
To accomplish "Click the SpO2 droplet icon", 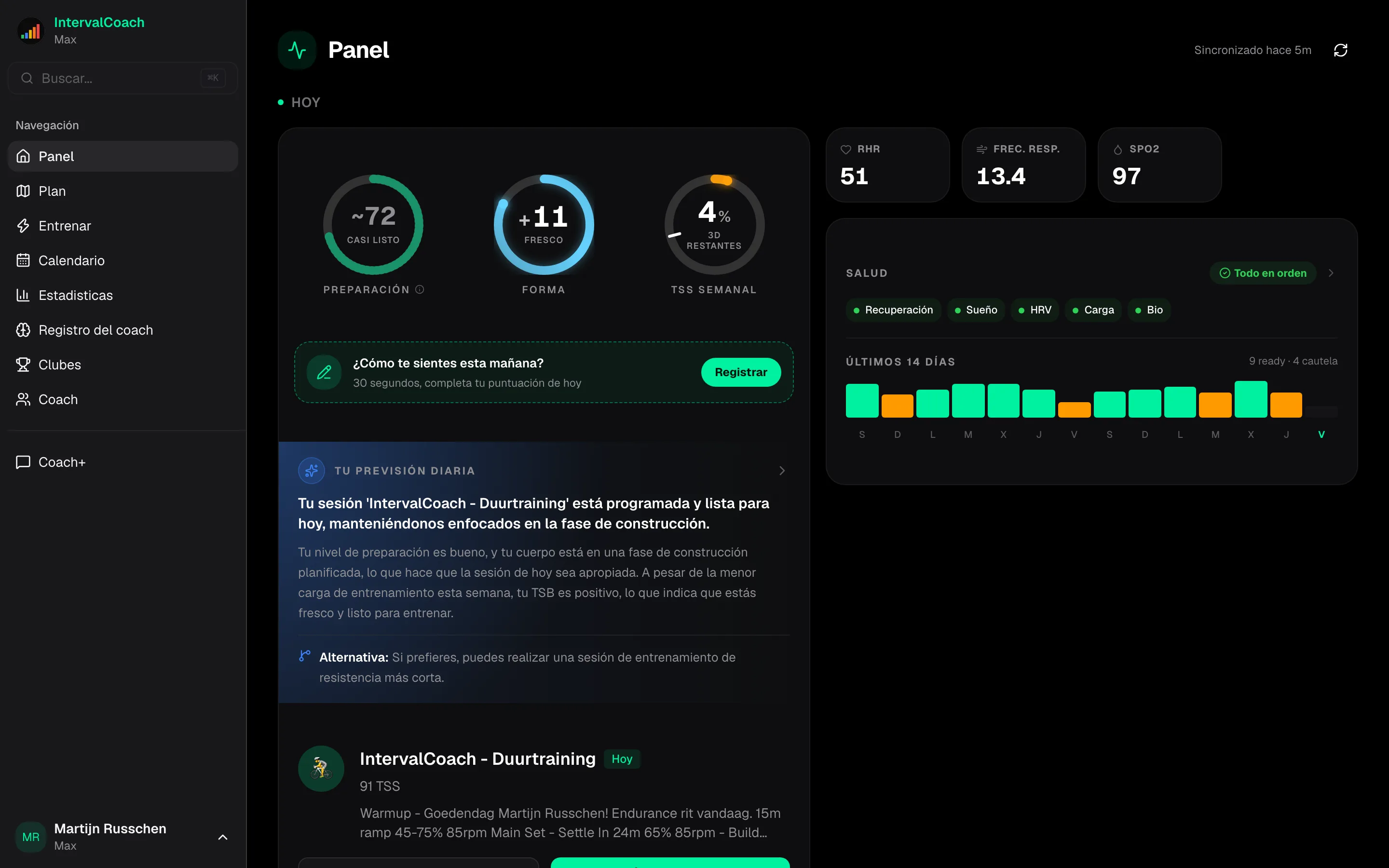I will click(x=1118, y=149).
